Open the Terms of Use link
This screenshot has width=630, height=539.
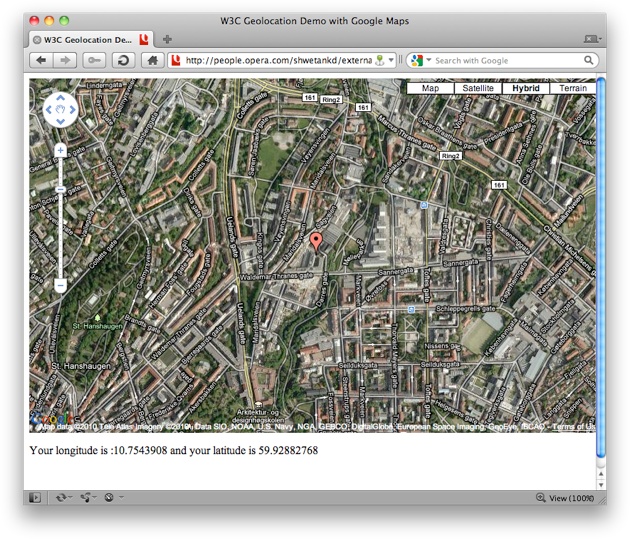(x=574, y=427)
